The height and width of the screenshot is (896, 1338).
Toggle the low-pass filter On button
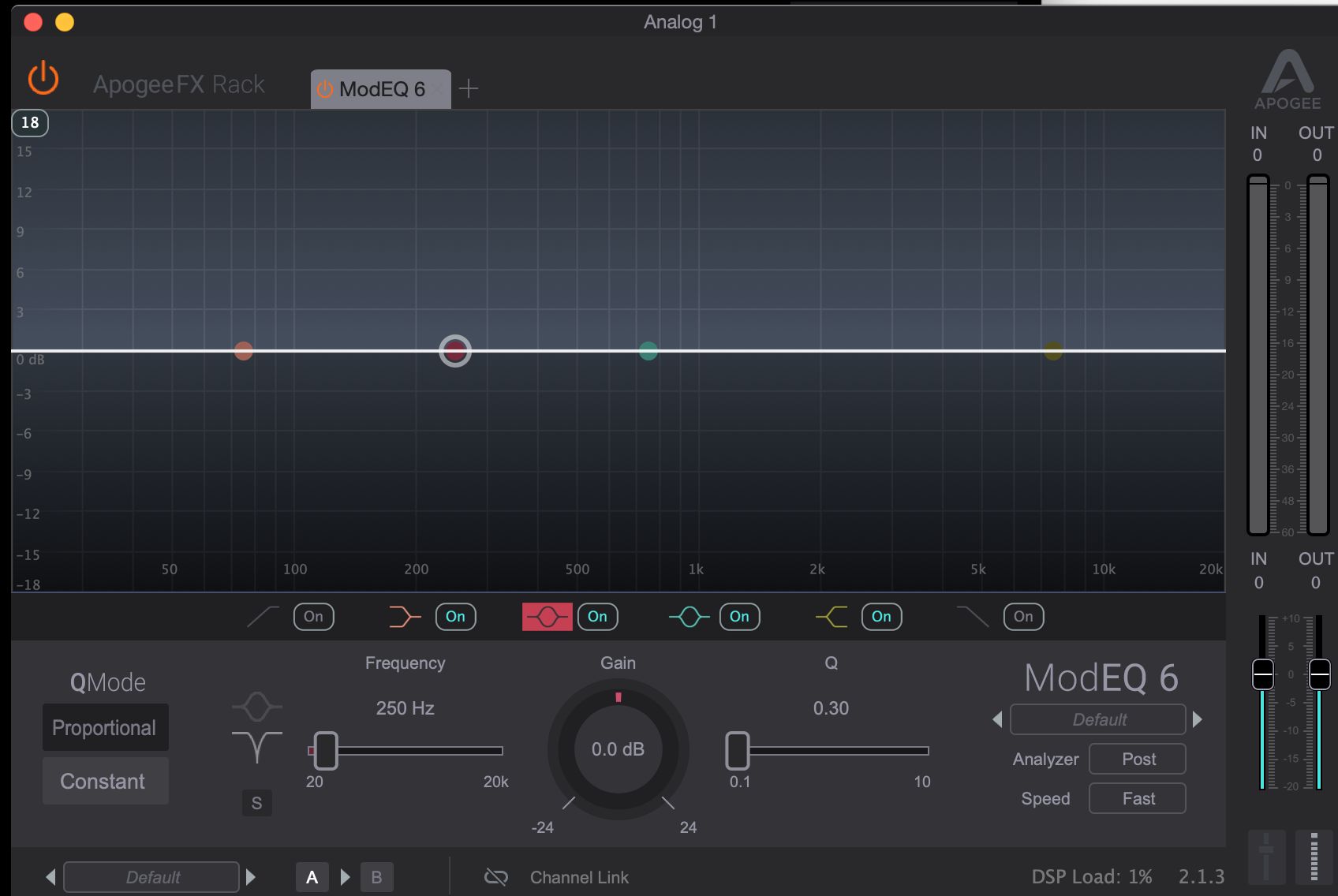point(1024,617)
